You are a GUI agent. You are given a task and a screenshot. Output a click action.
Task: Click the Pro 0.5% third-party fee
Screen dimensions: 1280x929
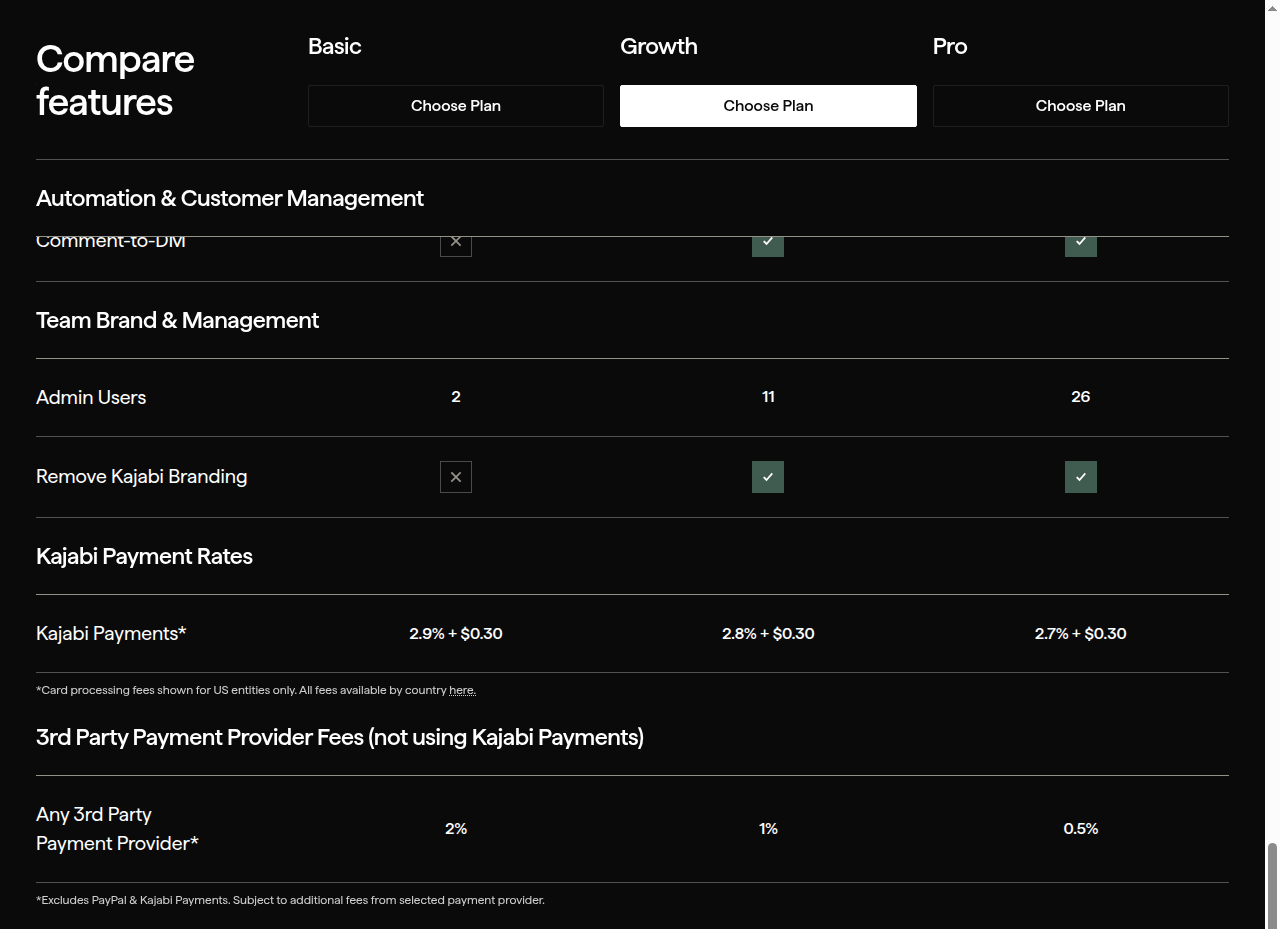click(x=1081, y=829)
